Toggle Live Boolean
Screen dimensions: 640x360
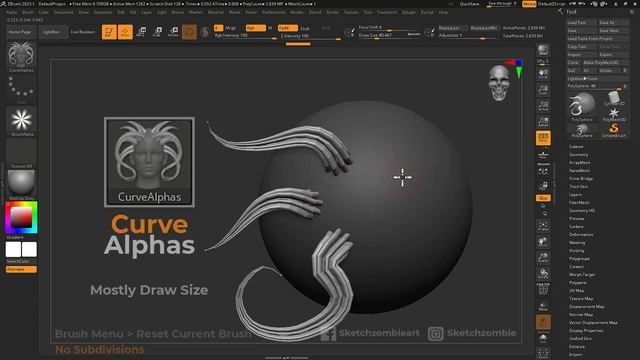(x=82, y=32)
